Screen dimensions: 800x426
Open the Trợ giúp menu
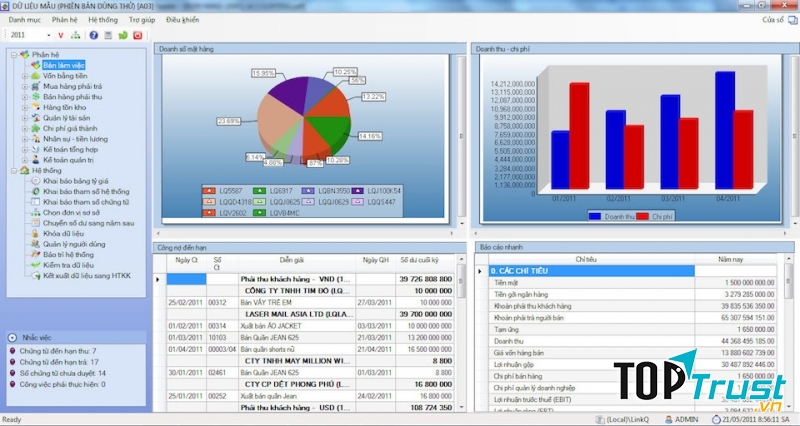142,19
